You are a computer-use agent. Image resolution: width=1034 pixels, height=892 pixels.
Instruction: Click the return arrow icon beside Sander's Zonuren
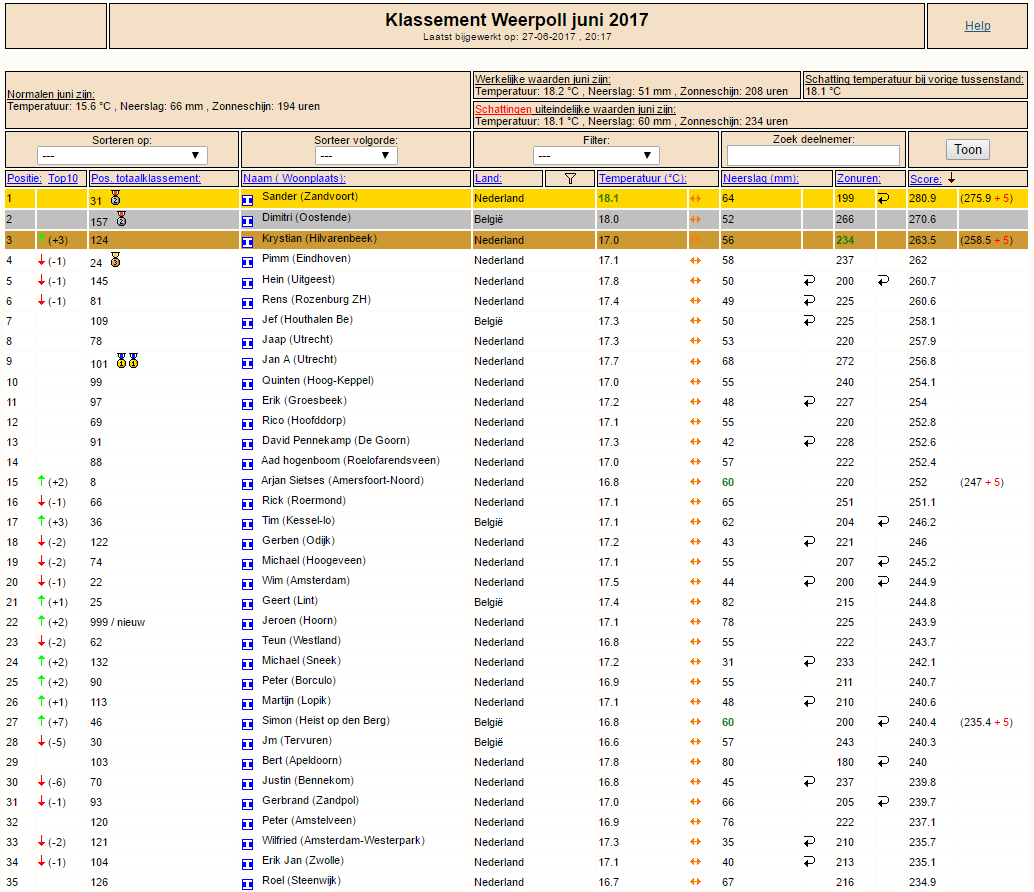pyautogui.click(x=883, y=198)
